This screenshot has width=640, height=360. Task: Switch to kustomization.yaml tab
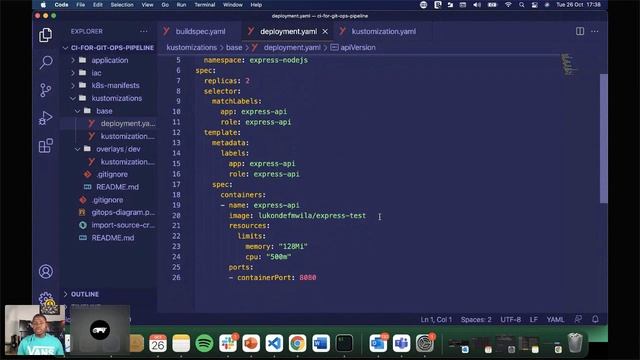(x=383, y=31)
